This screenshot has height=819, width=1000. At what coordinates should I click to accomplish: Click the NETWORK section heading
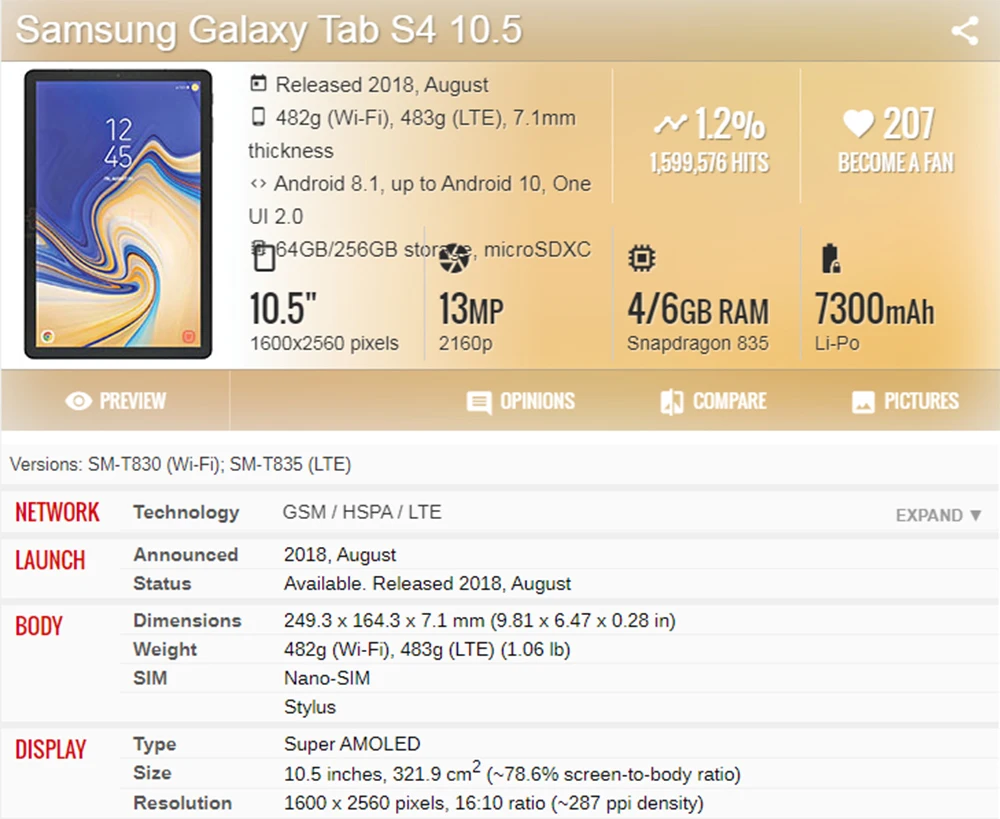pos(57,512)
